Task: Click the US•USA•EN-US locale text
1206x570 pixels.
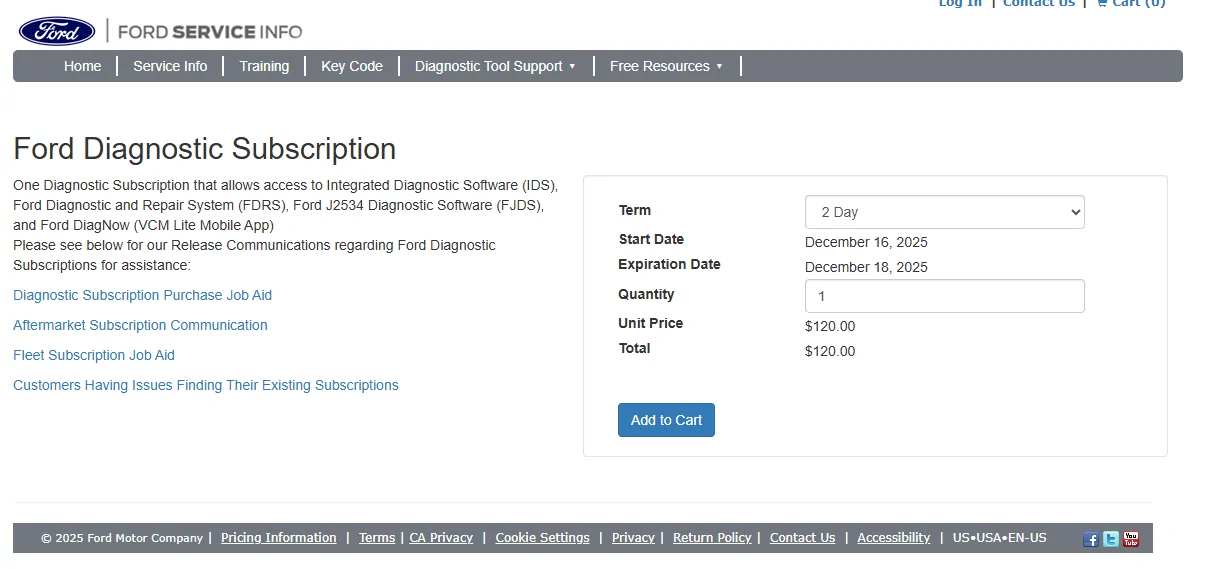Action: tap(1000, 538)
